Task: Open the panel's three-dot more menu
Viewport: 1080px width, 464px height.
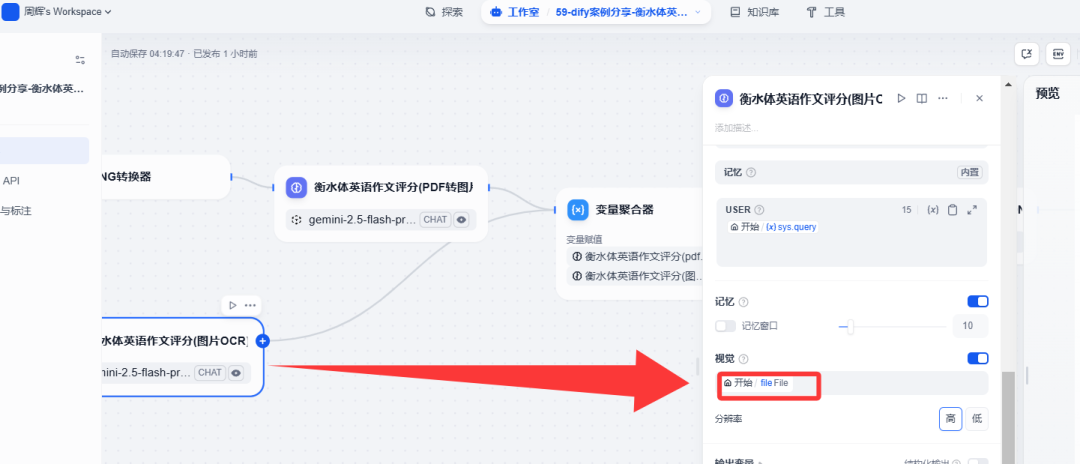Action: point(943,98)
